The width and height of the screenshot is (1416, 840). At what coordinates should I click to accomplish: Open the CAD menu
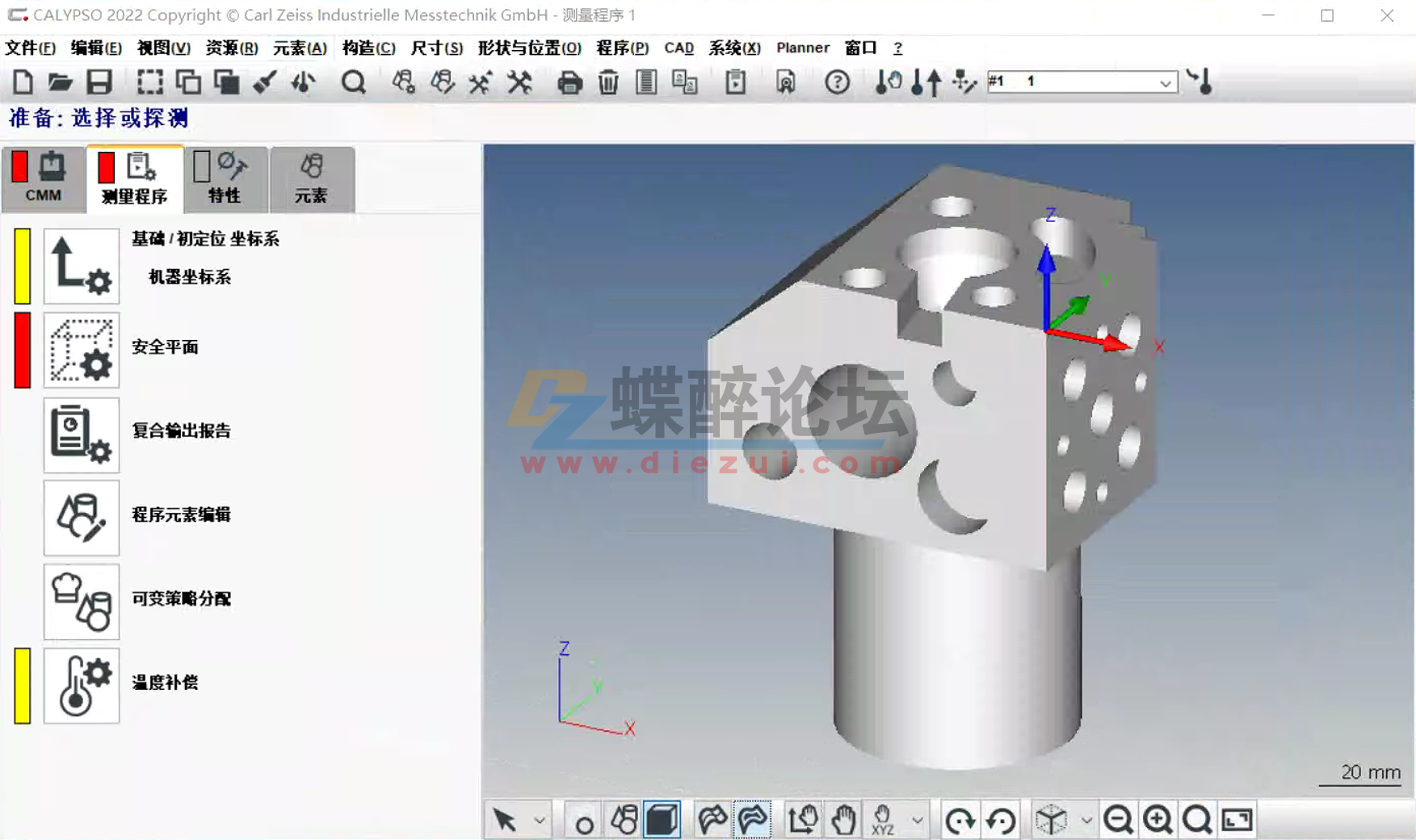(679, 48)
